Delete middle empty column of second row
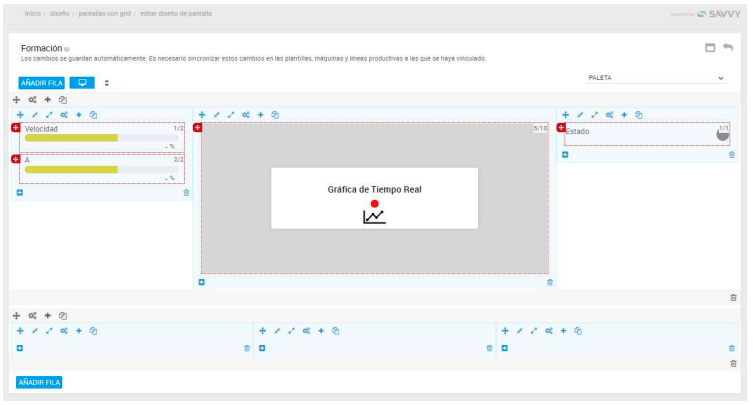 point(489,348)
